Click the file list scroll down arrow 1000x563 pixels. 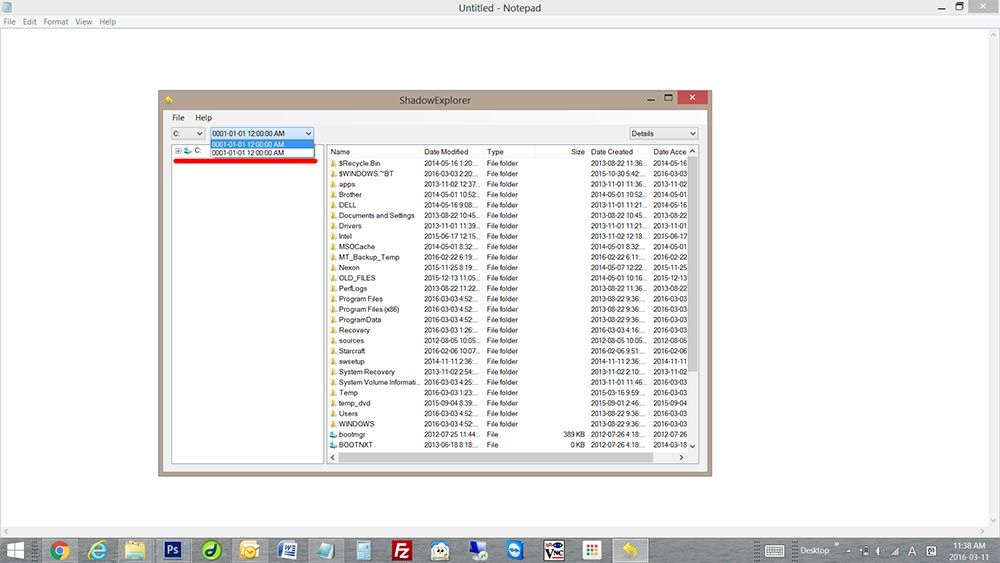click(x=693, y=446)
